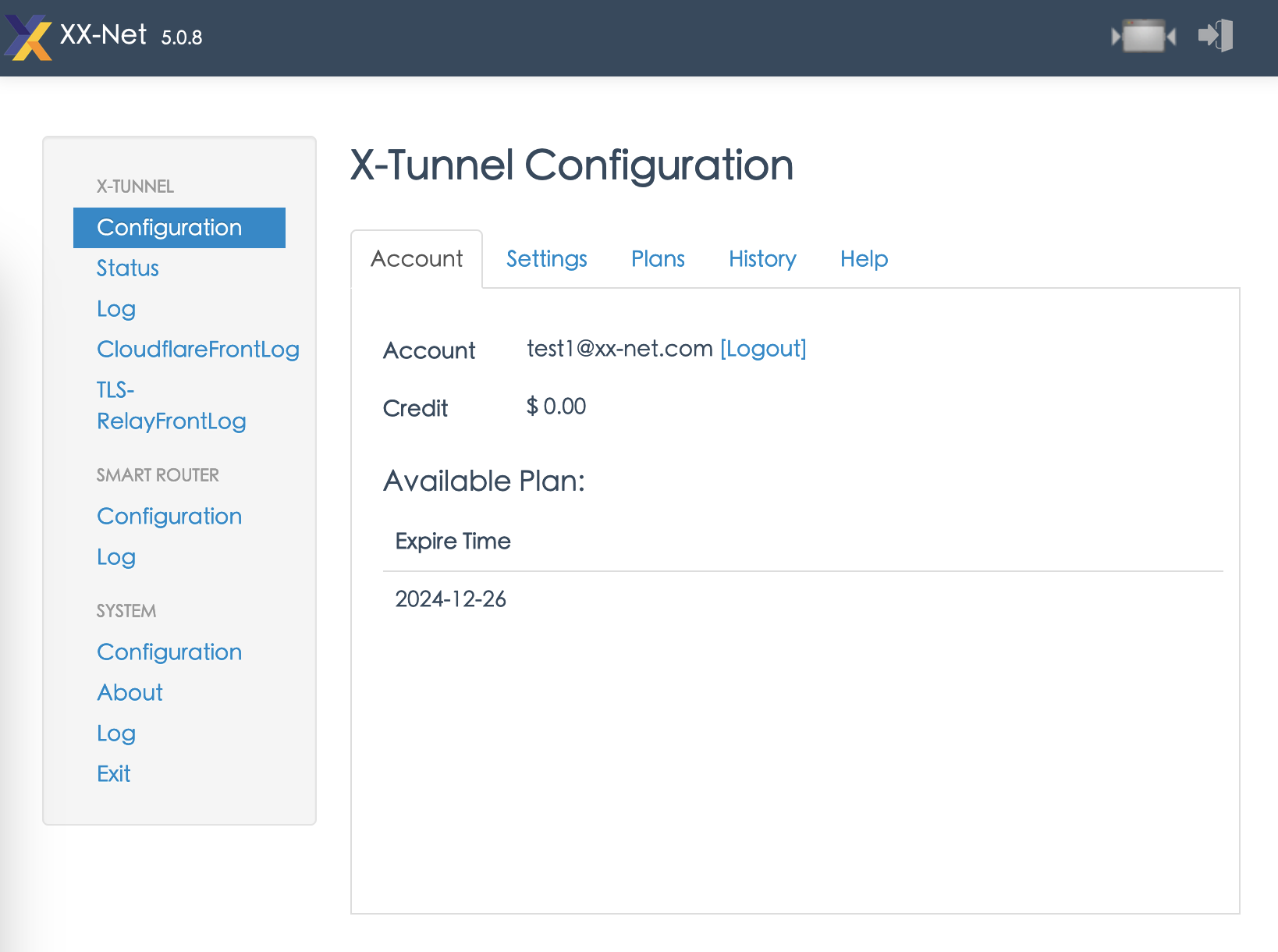Click the login arrow icon in header
1278x952 pixels.
(x=1216, y=36)
